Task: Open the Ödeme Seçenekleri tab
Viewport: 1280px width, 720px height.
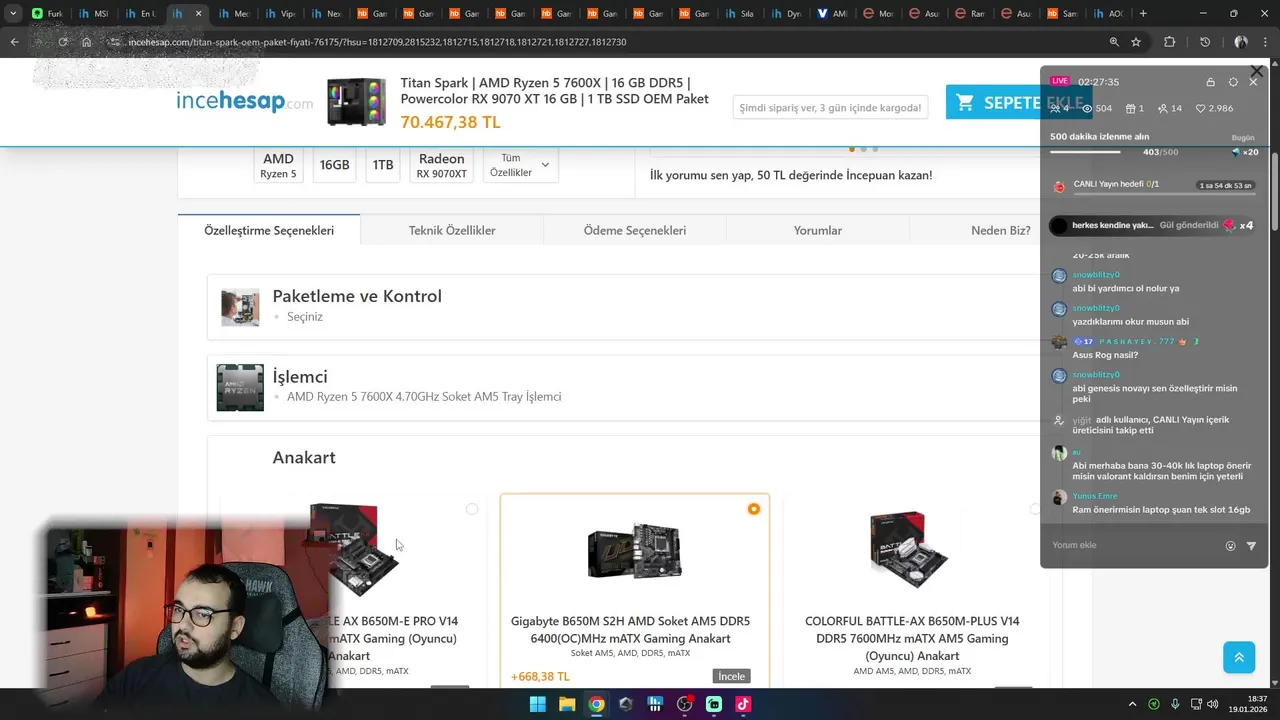Action: pyautogui.click(x=635, y=230)
